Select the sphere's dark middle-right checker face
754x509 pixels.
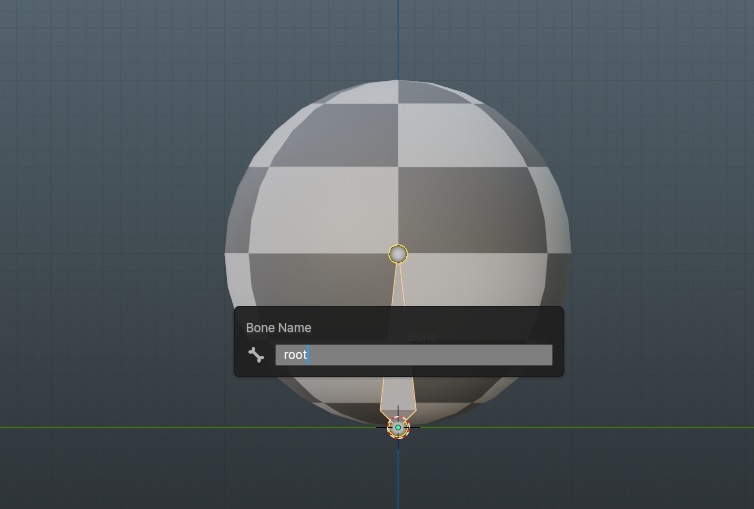pyautogui.click(x=470, y=208)
